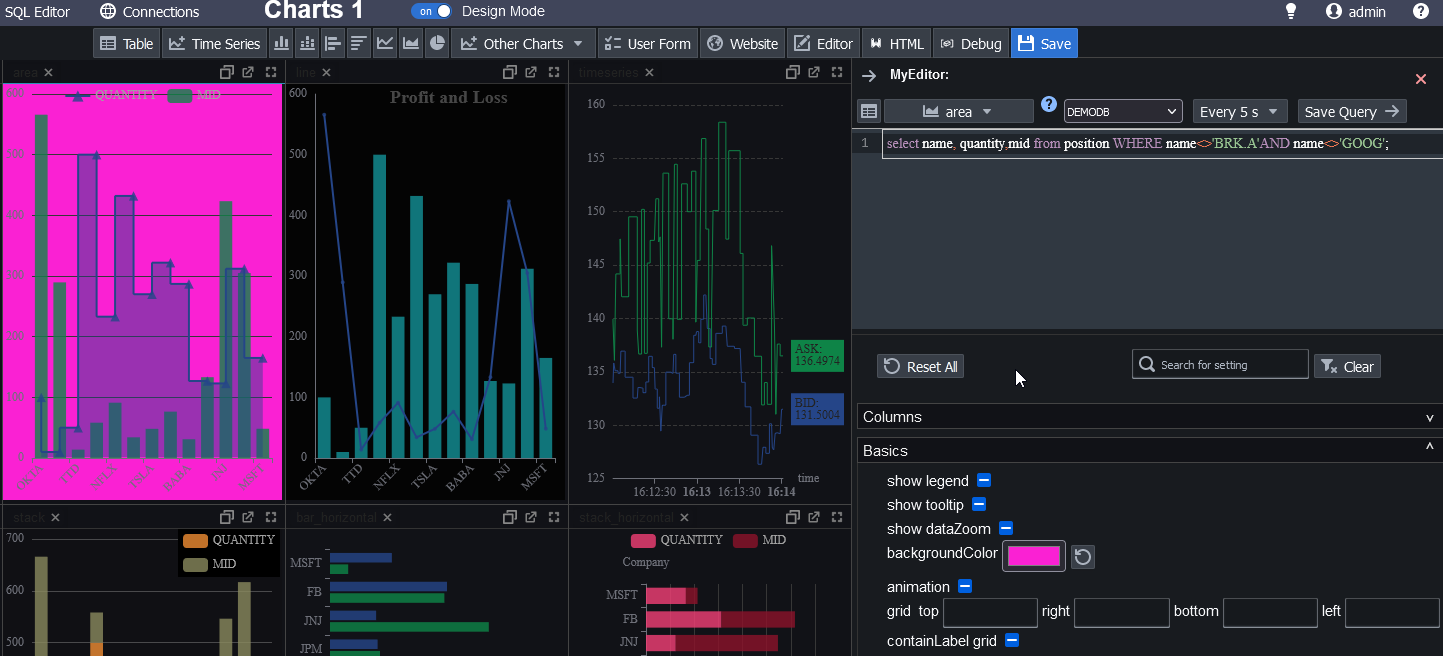The image size is (1443, 656).
Task: Toggle QUANTITY series in area chart legend
Action: point(112,95)
